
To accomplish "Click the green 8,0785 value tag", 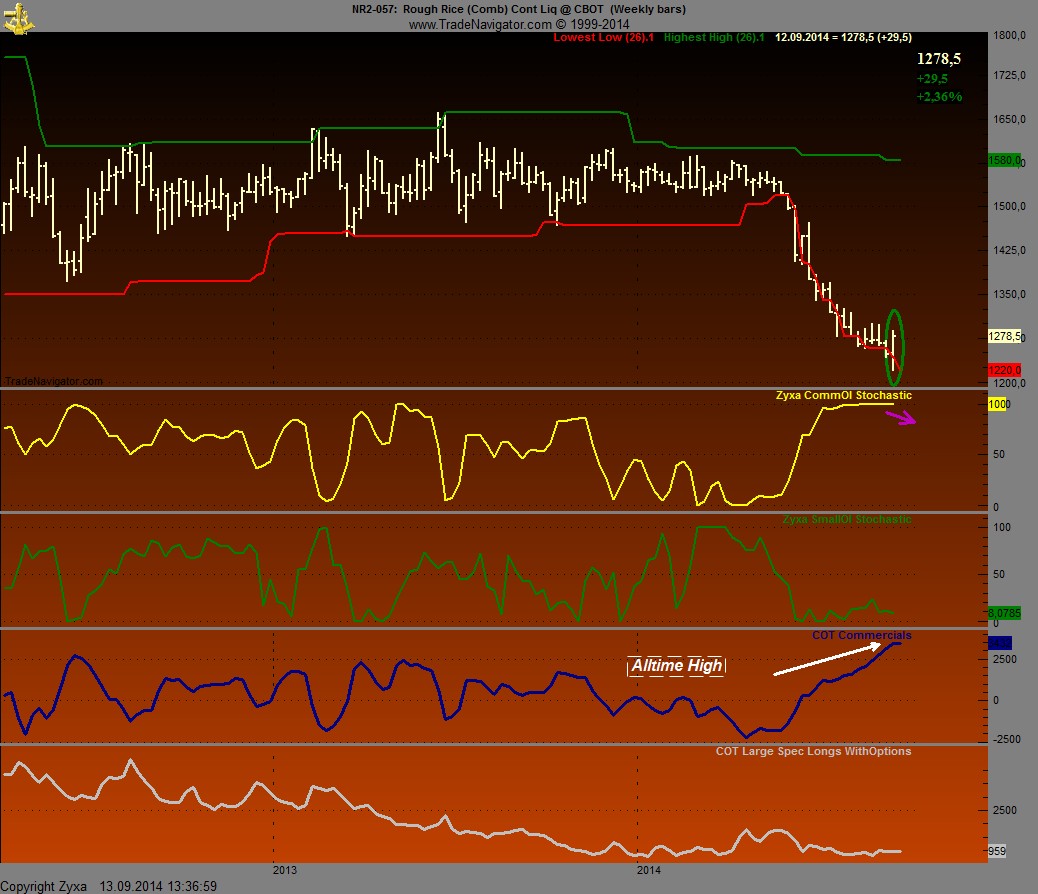I will pyautogui.click(x=1003, y=612).
